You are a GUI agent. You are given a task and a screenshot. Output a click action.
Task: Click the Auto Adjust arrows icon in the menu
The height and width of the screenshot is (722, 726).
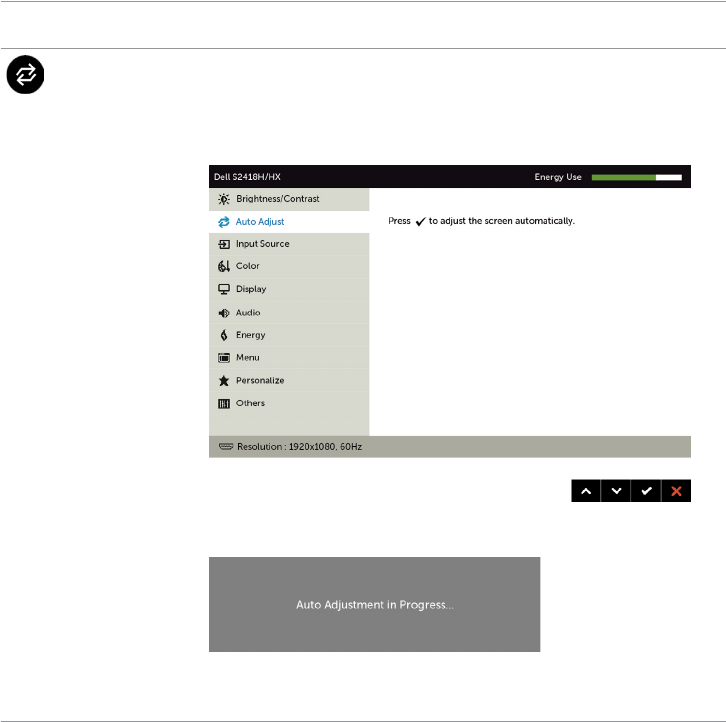pyautogui.click(x=224, y=222)
